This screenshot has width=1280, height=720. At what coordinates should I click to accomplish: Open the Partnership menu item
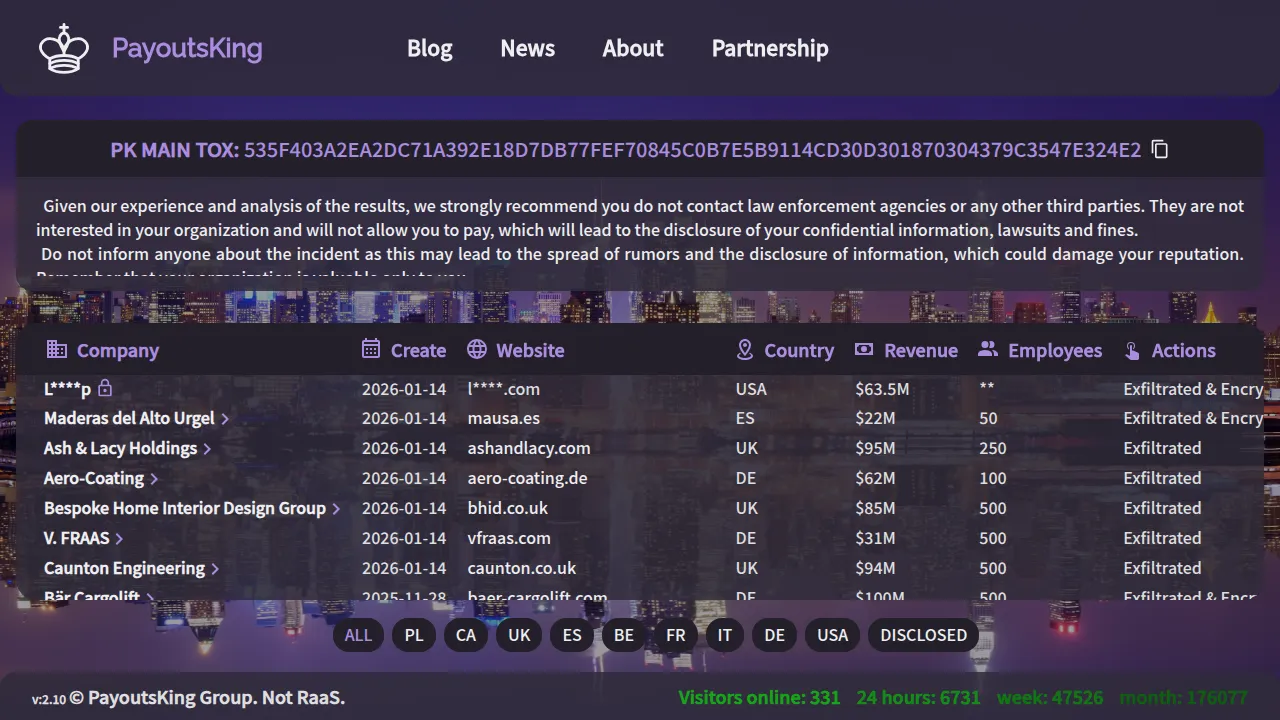click(769, 48)
